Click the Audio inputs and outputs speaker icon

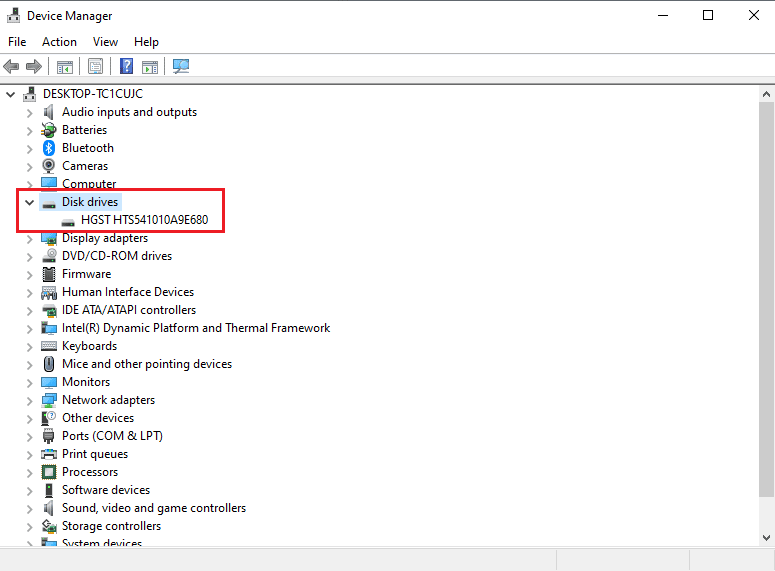(48, 112)
